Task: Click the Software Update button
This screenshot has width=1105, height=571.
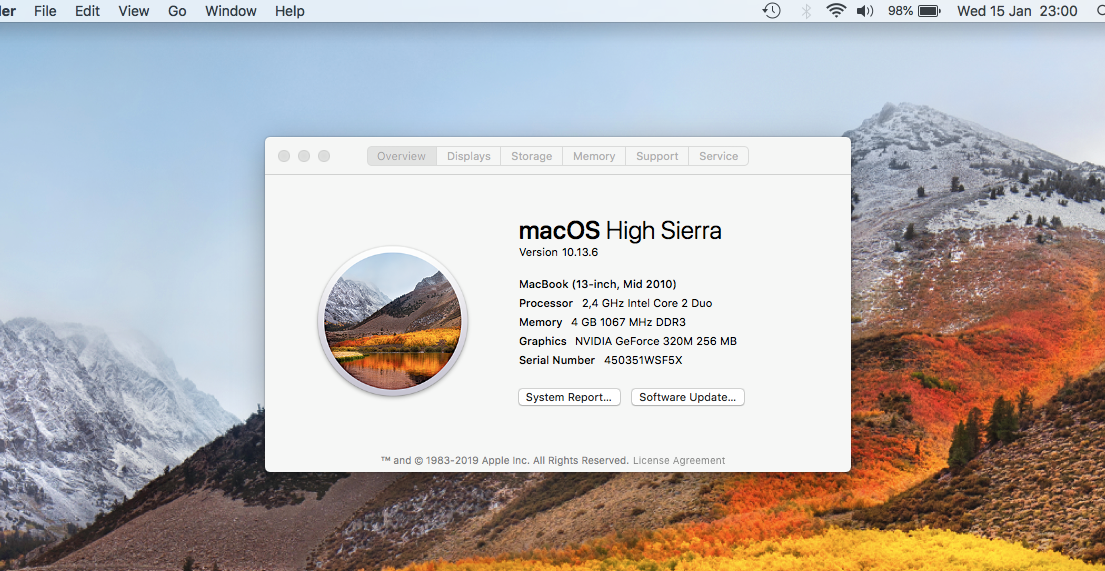Action: click(688, 397)
